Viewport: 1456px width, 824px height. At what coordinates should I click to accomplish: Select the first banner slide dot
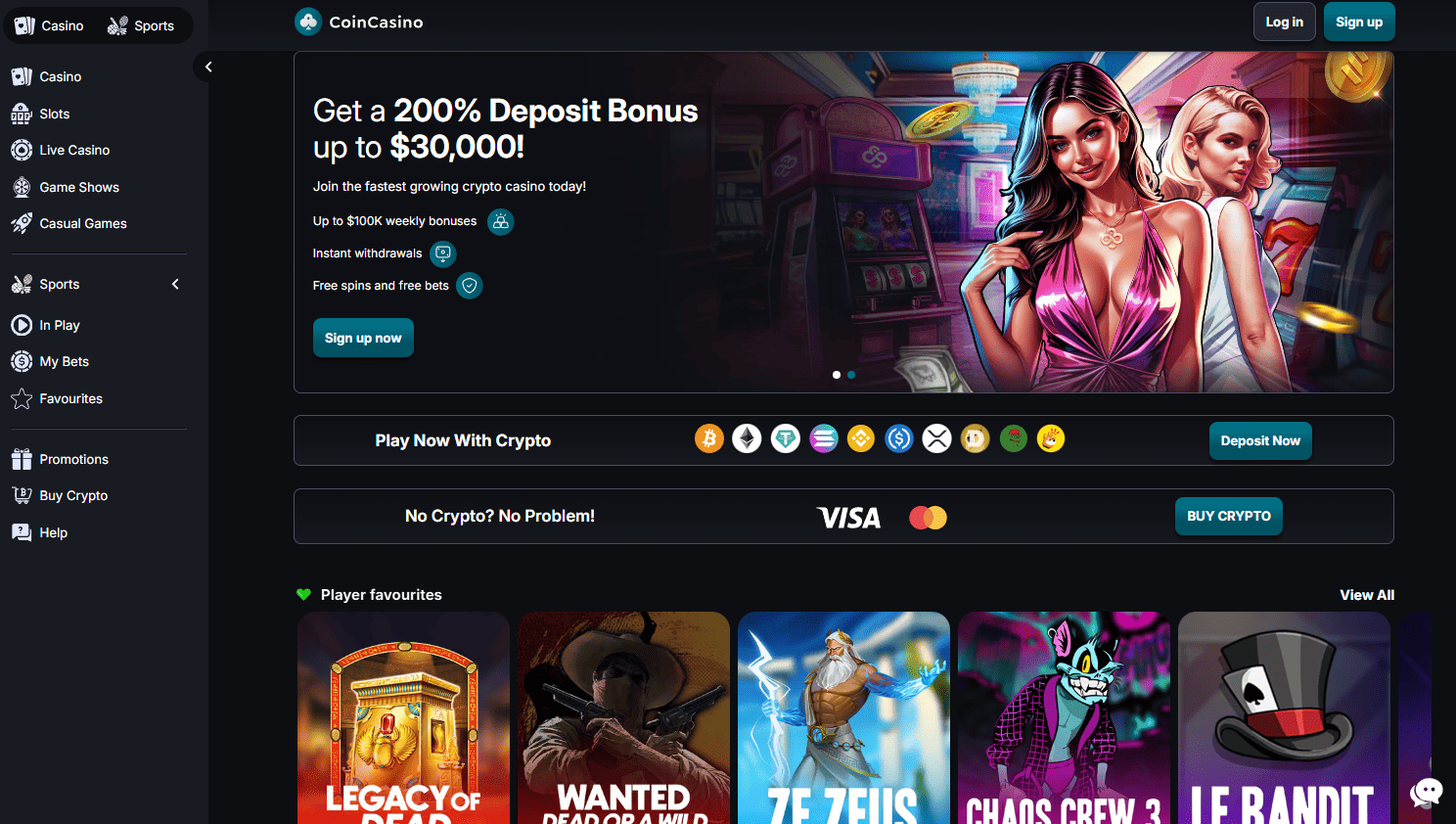(x=837, y=375)
